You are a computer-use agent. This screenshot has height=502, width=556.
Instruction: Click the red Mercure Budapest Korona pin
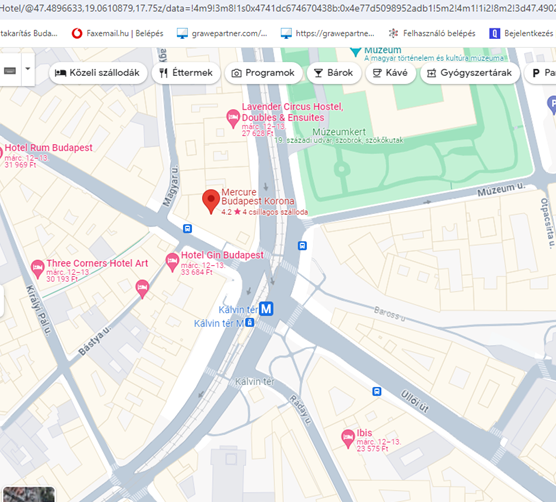pos(211,201)
